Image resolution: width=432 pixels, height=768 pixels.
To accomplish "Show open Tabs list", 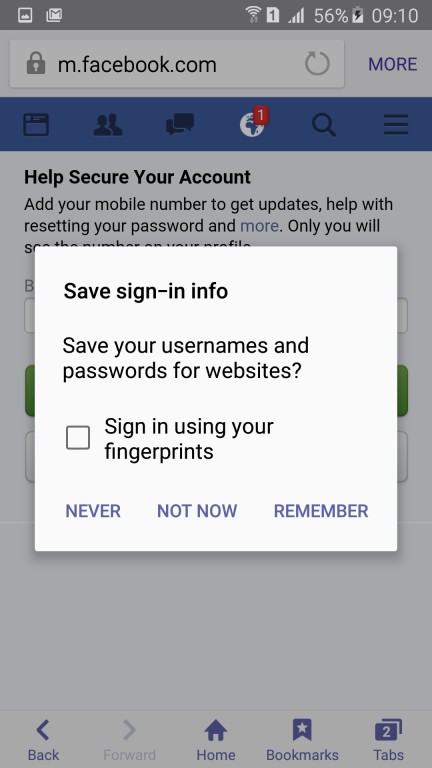I will click(x=388, y=740).
